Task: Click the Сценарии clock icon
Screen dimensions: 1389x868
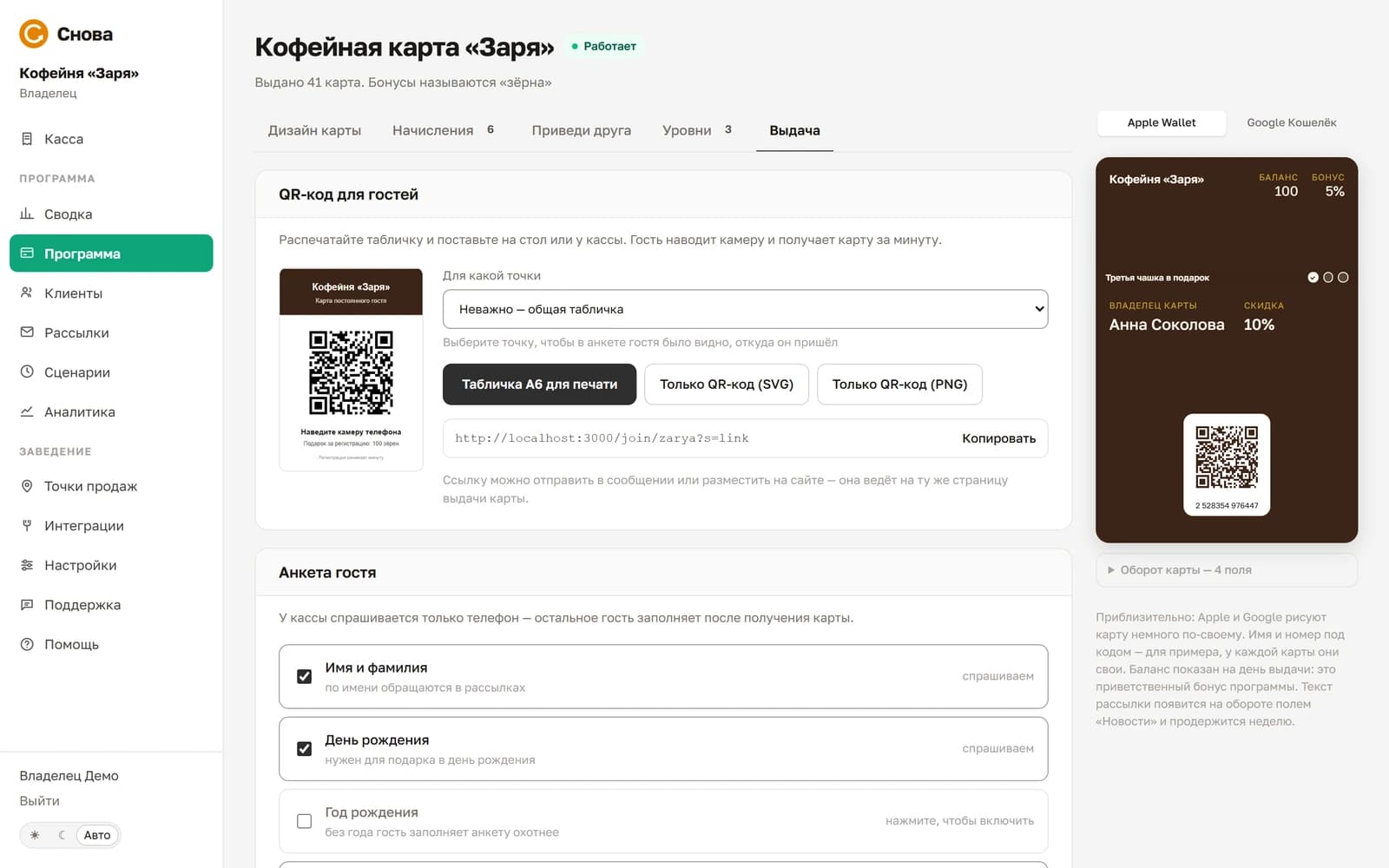Action: point(27,372)
